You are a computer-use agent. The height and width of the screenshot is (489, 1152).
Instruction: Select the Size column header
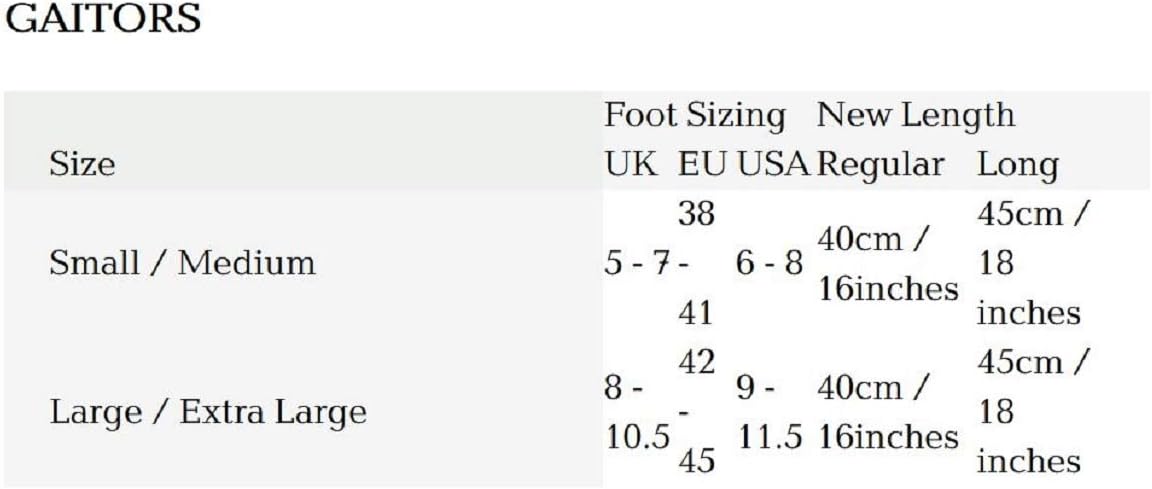click(x=82, y=164)
